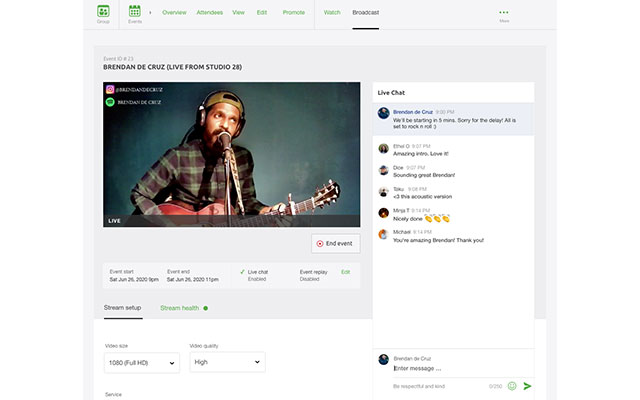Expand the Video size dropdown
Image resolution: width=640 pixels, height=400 pixels.
pyautogui.click(x=141, y=362)
